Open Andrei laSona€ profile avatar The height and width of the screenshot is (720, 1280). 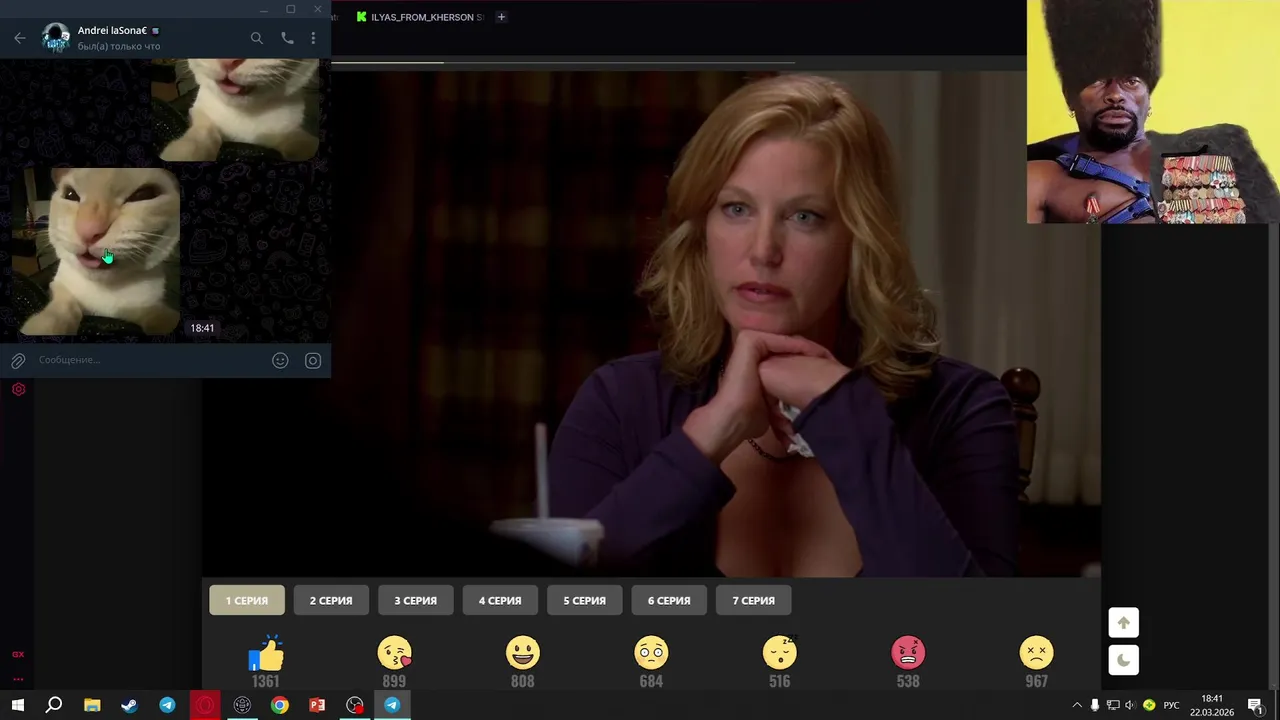(x=56, y=38)
